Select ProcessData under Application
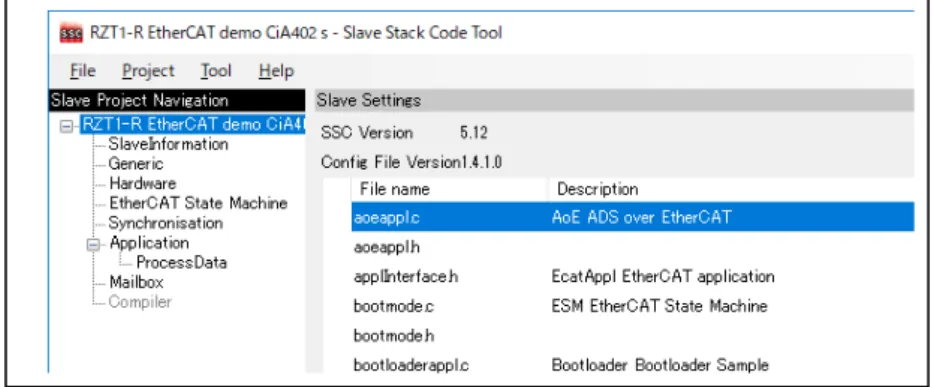Viewport: 934px width, 387px height. coord(182,263)
